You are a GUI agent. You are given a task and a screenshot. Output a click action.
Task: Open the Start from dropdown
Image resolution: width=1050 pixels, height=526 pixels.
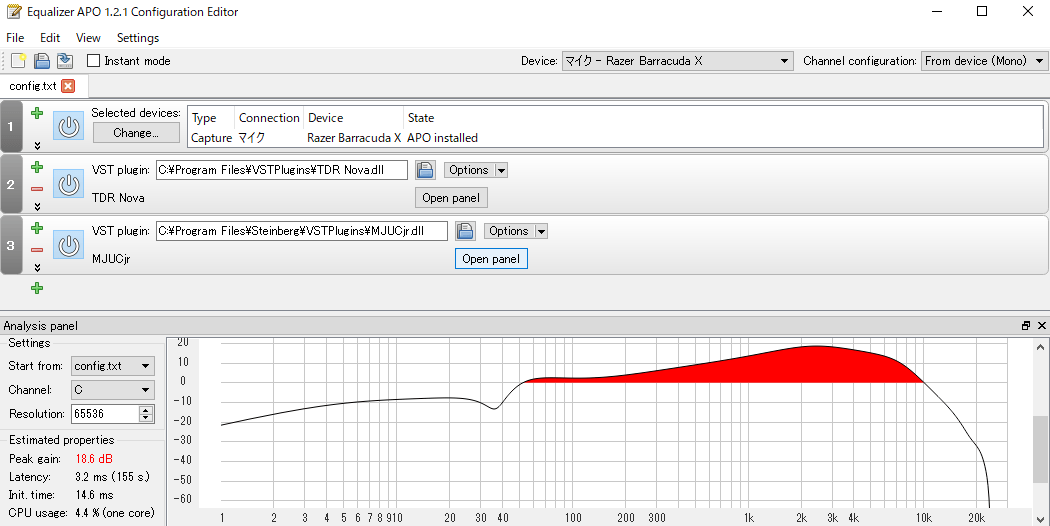[x=112, y=366]
